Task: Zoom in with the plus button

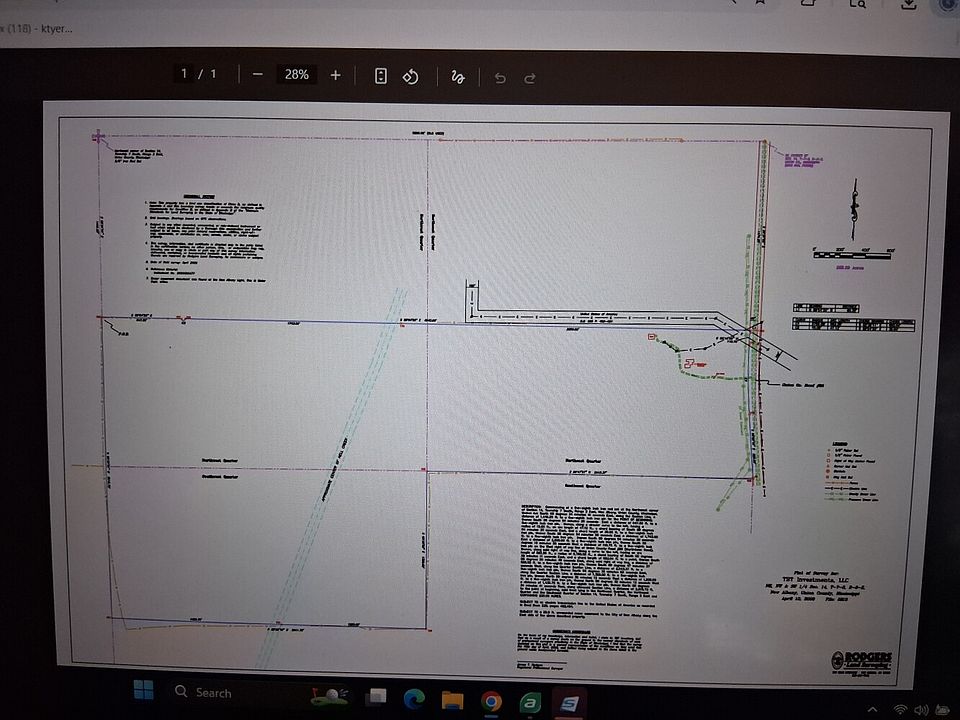Action: (x=335, y=75)
